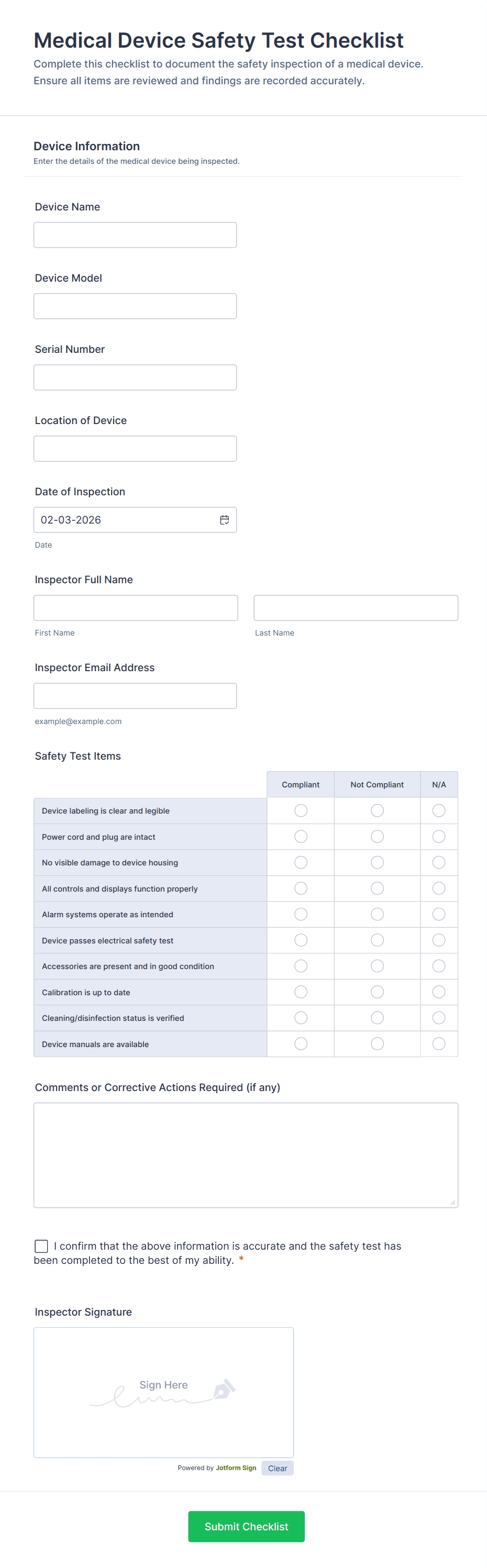487x1568 pixels.
Task: Choose N/A for calibration up to date
Action: tap(439, 992)
